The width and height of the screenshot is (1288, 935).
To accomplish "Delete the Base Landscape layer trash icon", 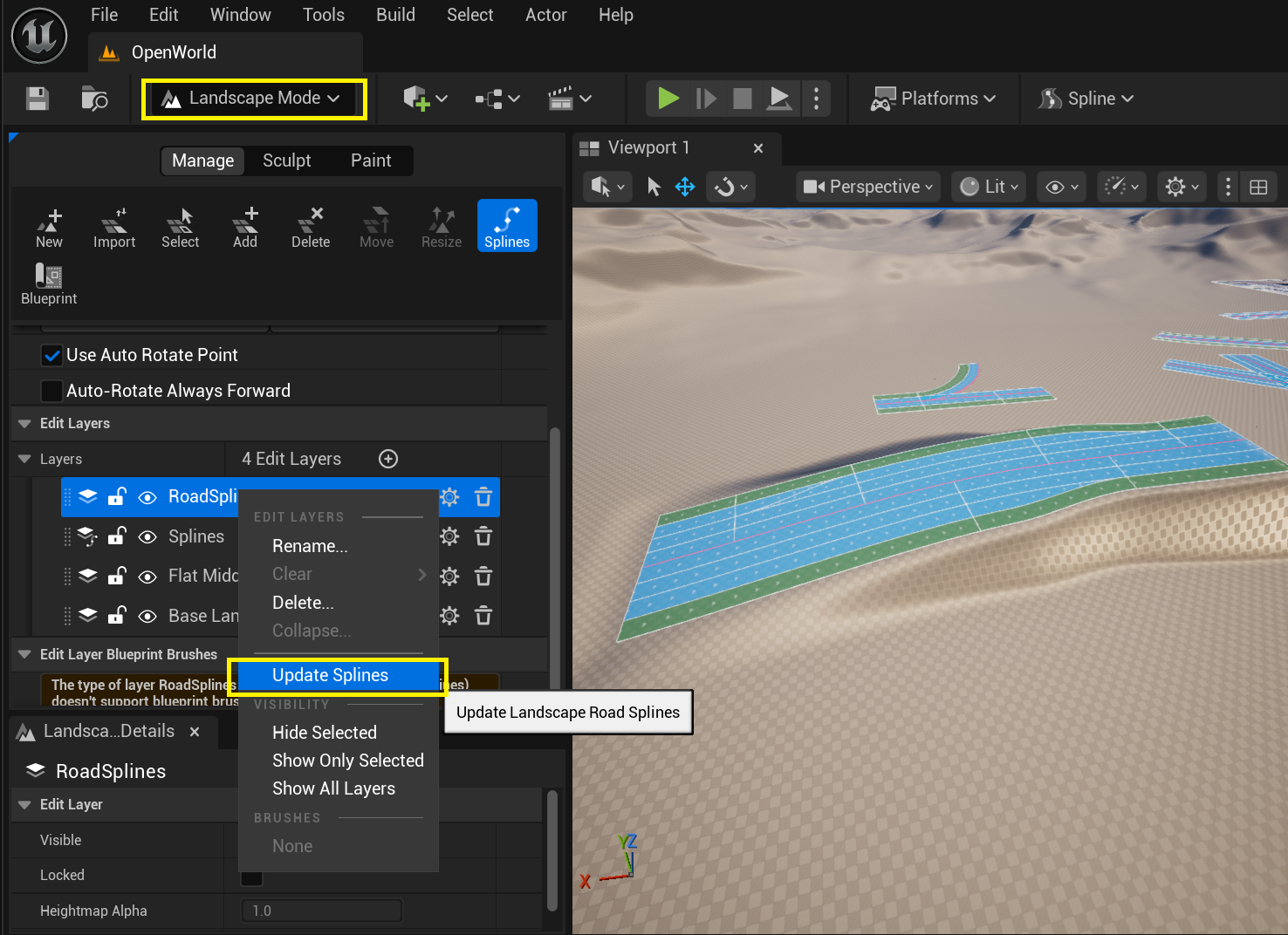I will coord(483,616).
